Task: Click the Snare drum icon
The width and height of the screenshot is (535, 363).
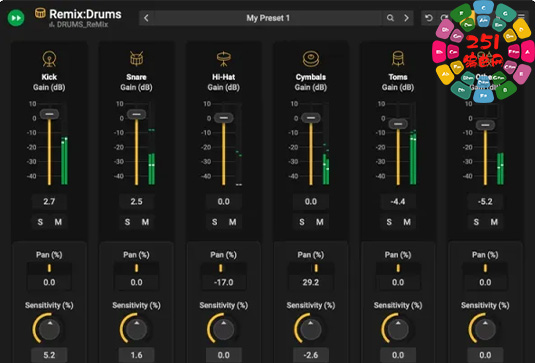Action: click(x=136, y=59)
